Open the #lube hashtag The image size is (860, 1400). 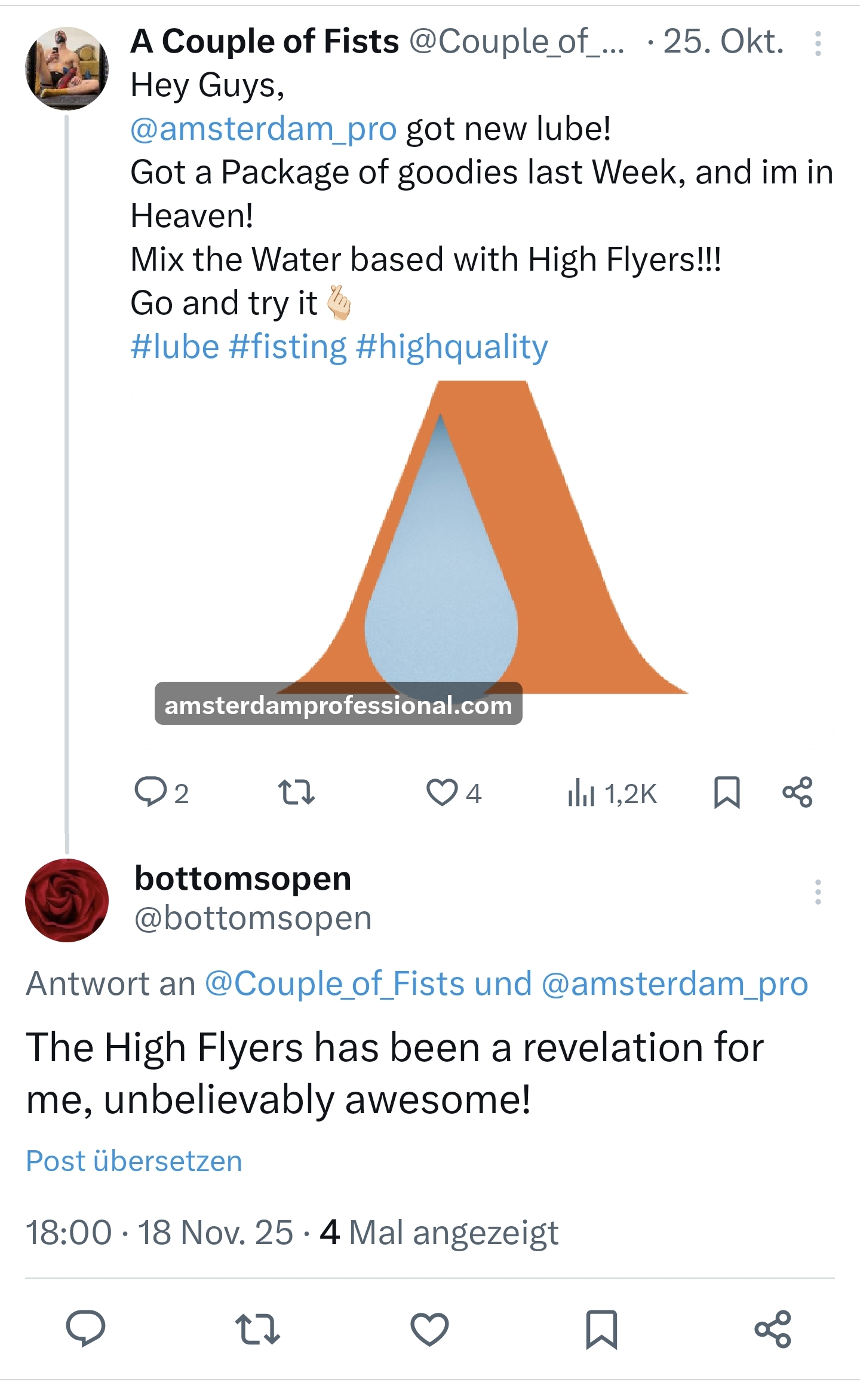pos(174,347)
